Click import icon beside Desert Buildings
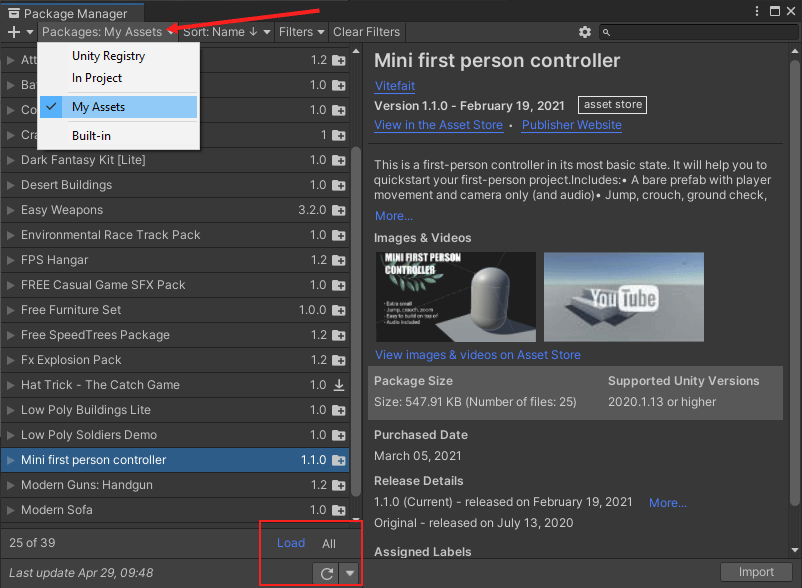This screenshot has height=588, width=802. point(339,185)
